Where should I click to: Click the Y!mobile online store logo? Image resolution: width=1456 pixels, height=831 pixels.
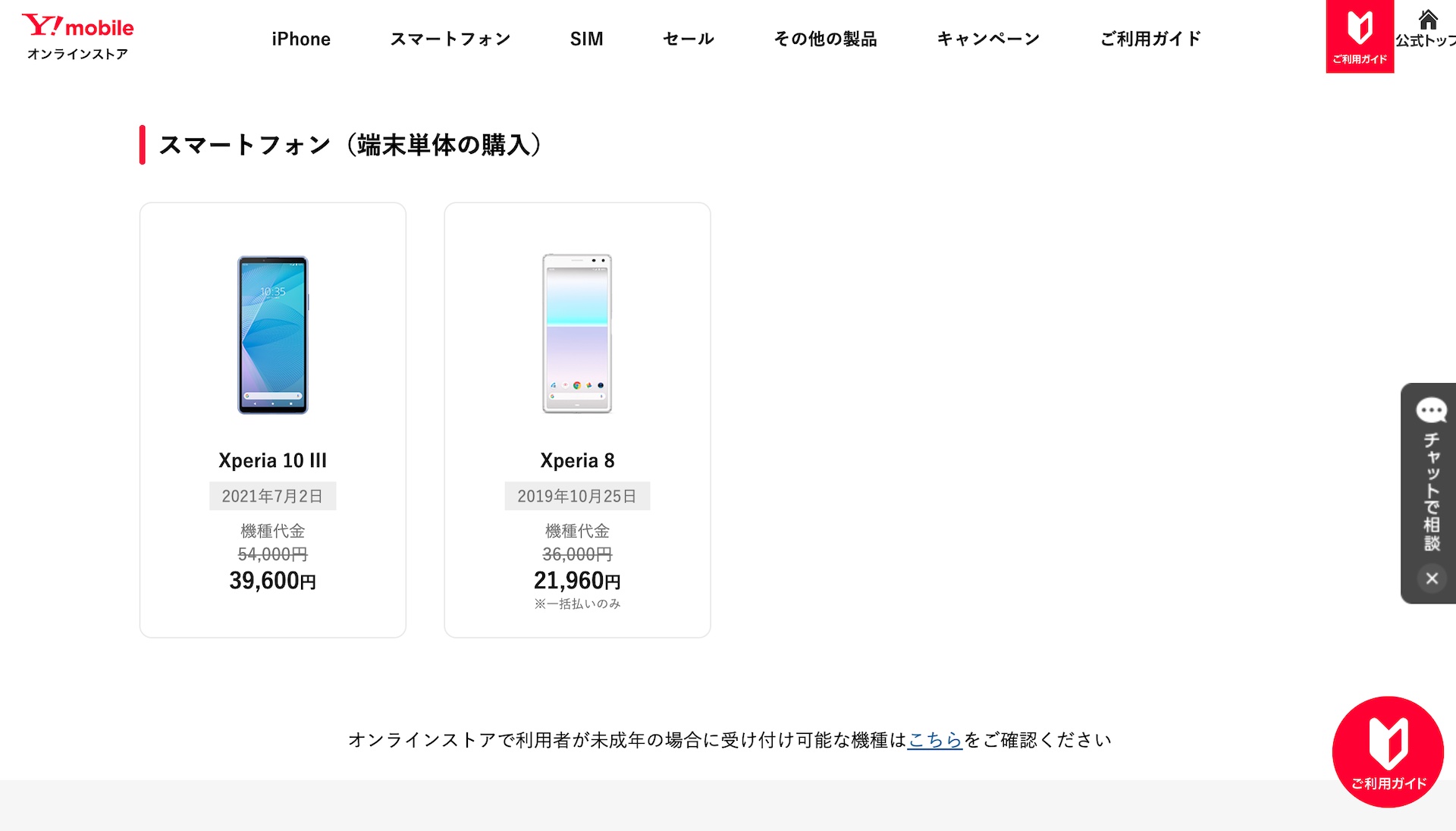[x=77, y=36]
